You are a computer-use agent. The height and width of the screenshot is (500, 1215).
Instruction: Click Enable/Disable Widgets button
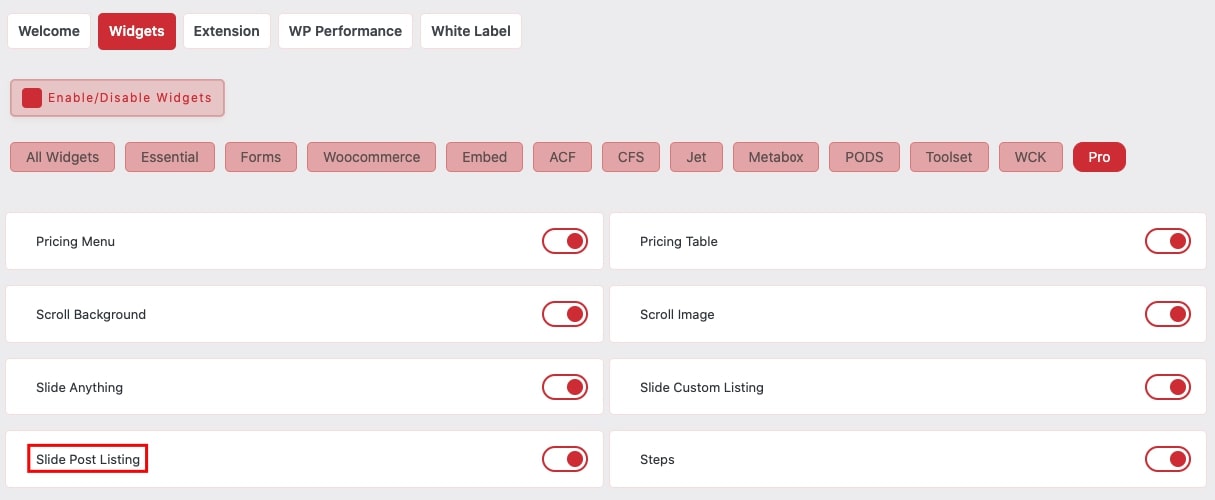(x=118, y=98)
